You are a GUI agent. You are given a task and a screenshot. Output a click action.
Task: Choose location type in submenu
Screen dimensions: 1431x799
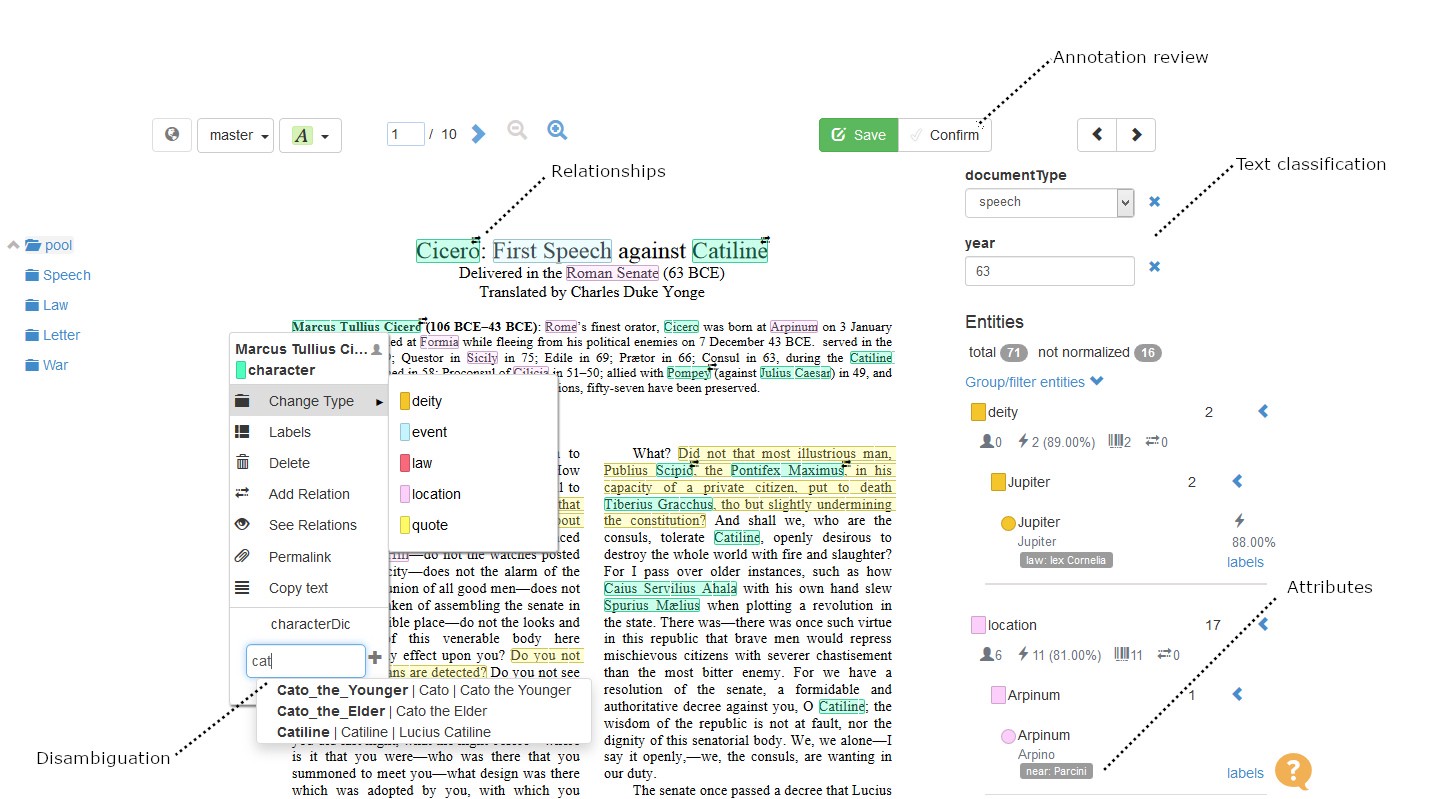pos(473,494)
